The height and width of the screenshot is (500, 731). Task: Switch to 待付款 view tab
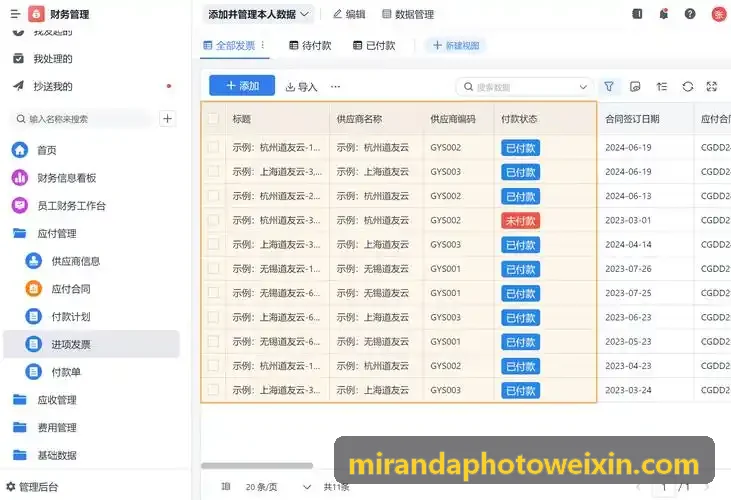point(310,45)
